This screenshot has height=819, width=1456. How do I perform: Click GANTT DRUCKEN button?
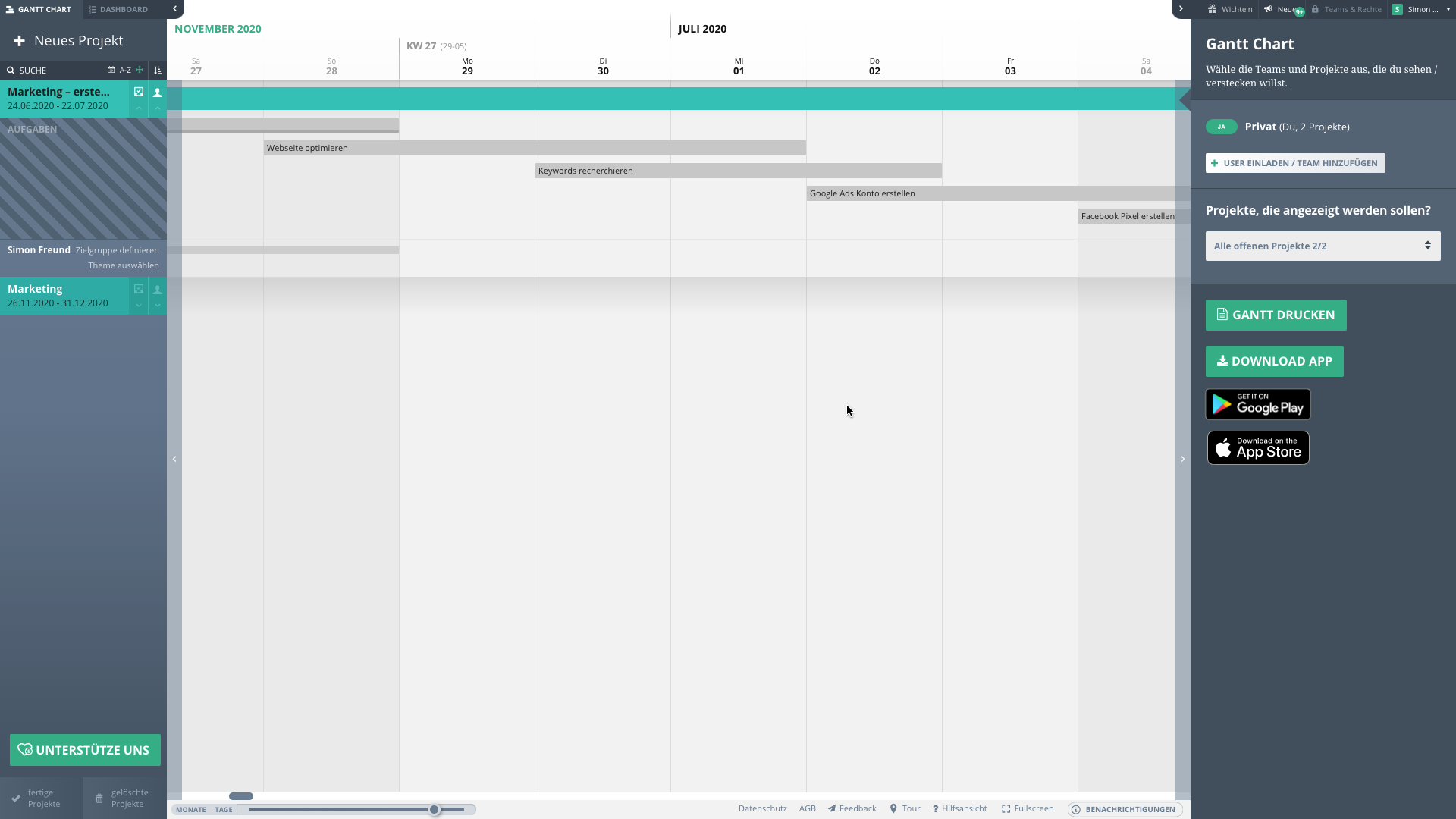tap(1276, 315)
